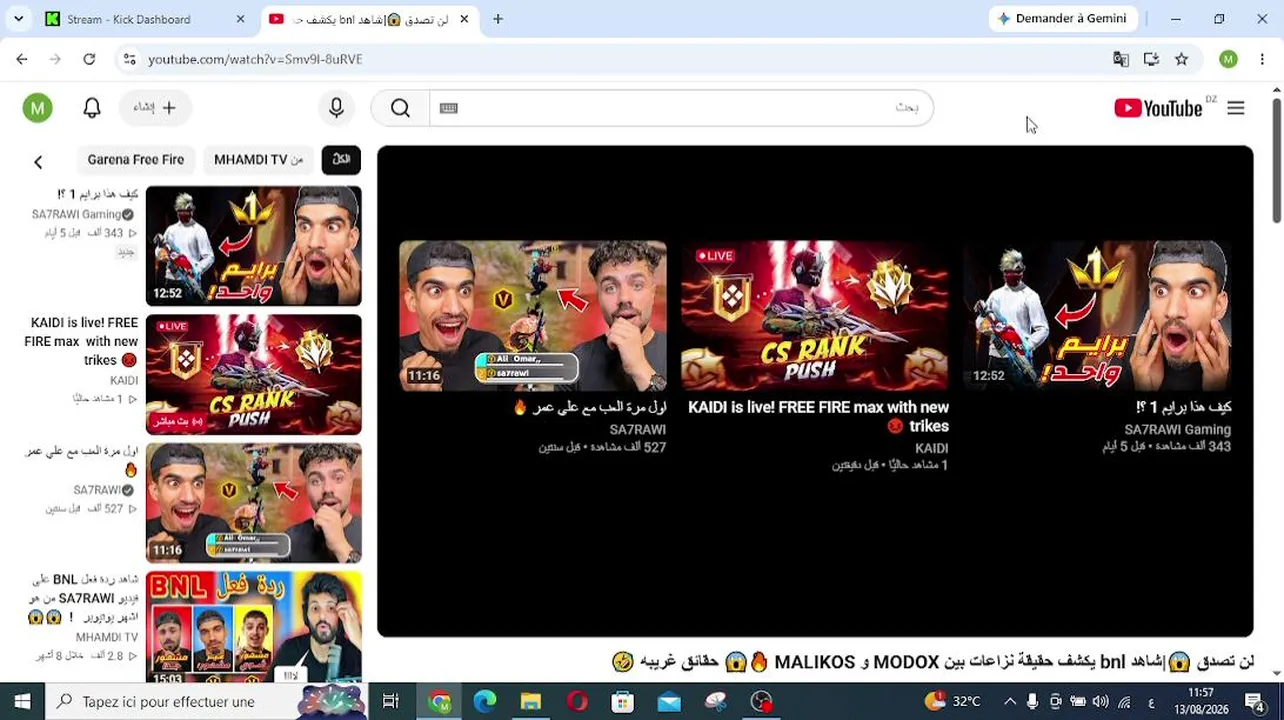1284x720 pixels.
Task: Click SA7RAWI Gaming under end-screen video
Action: pyautogui.click(x=1178, y=429)
